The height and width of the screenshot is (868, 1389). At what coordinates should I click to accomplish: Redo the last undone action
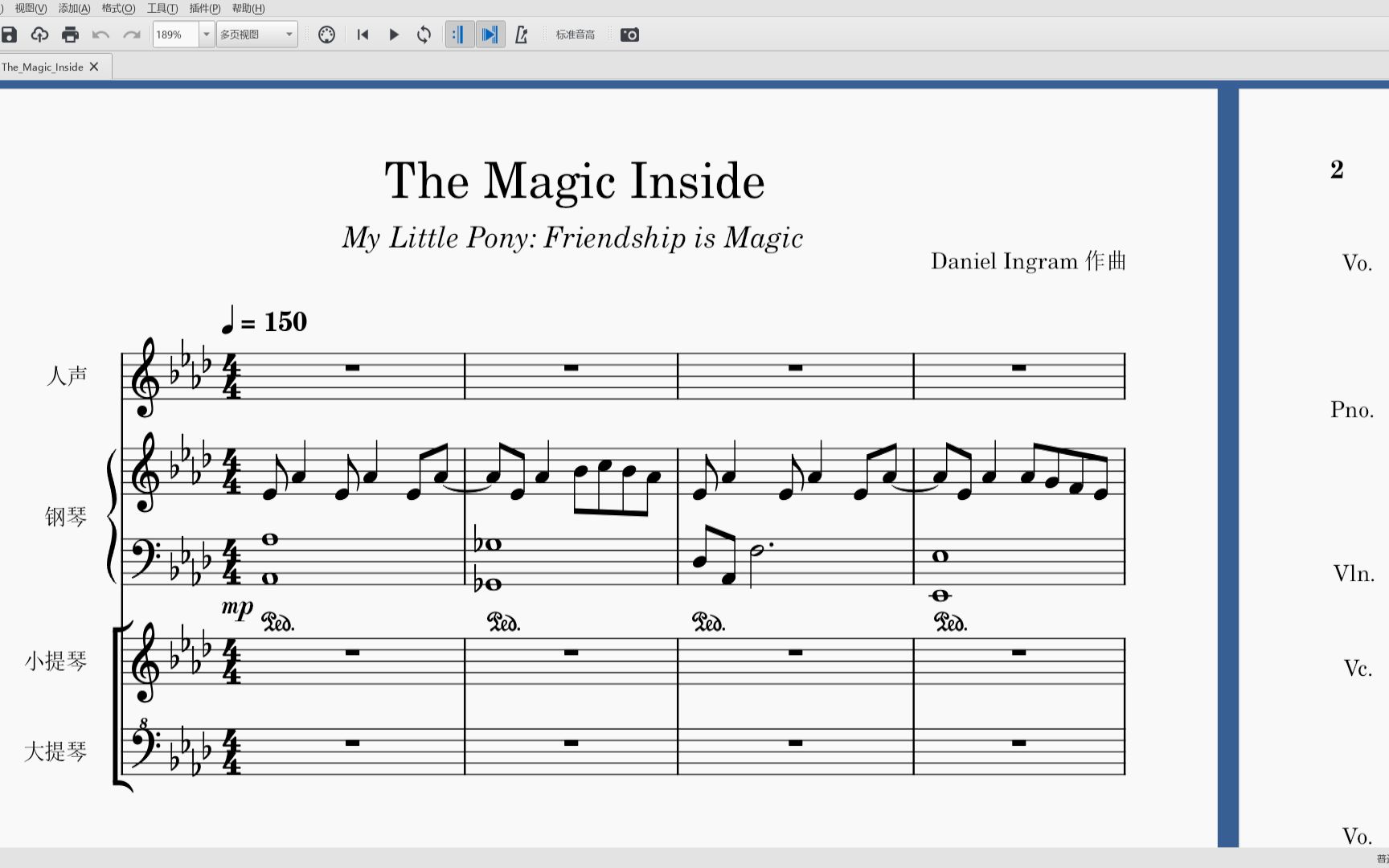(132, 35)
